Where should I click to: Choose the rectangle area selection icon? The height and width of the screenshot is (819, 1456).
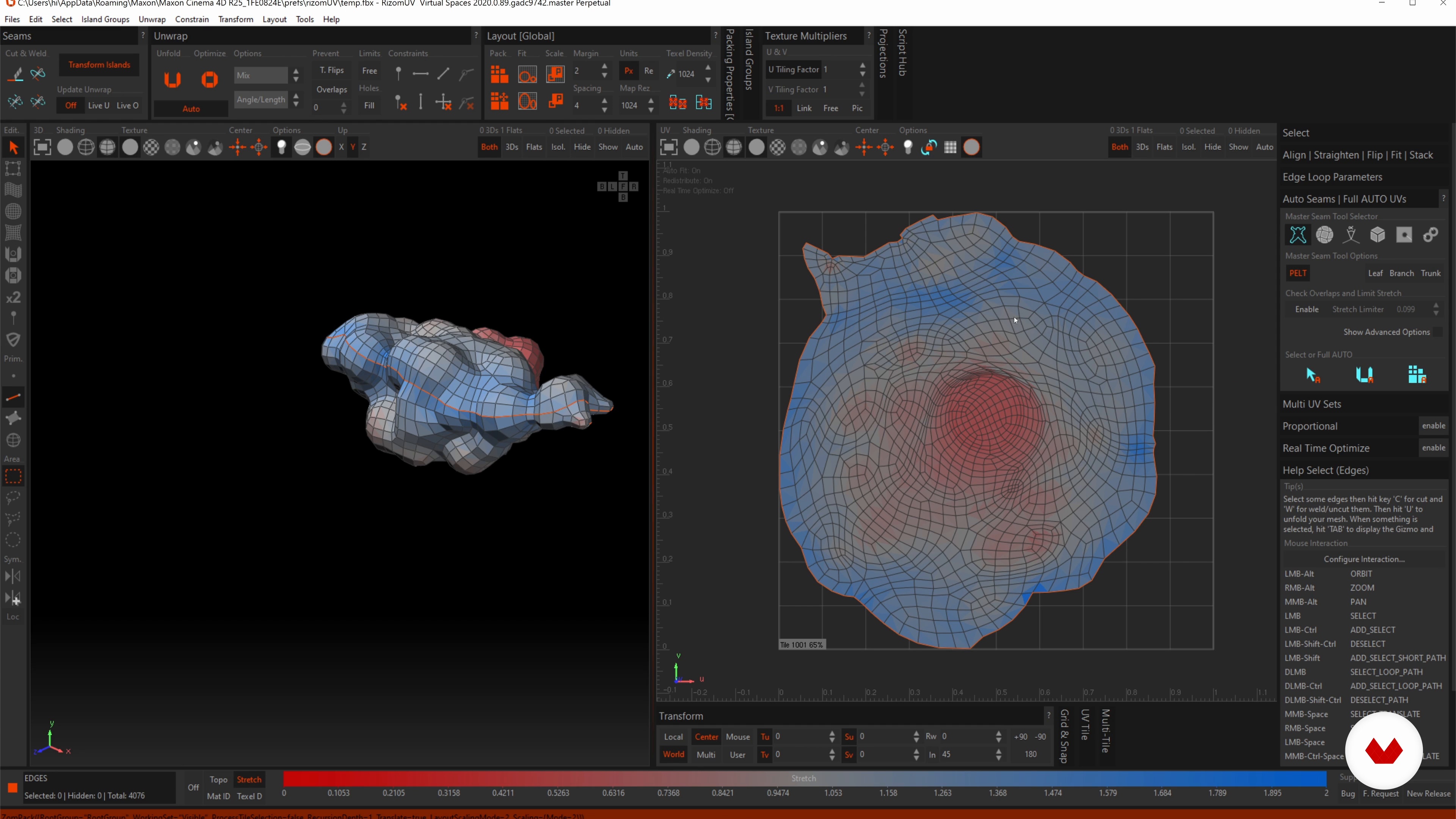coord(13,477)
